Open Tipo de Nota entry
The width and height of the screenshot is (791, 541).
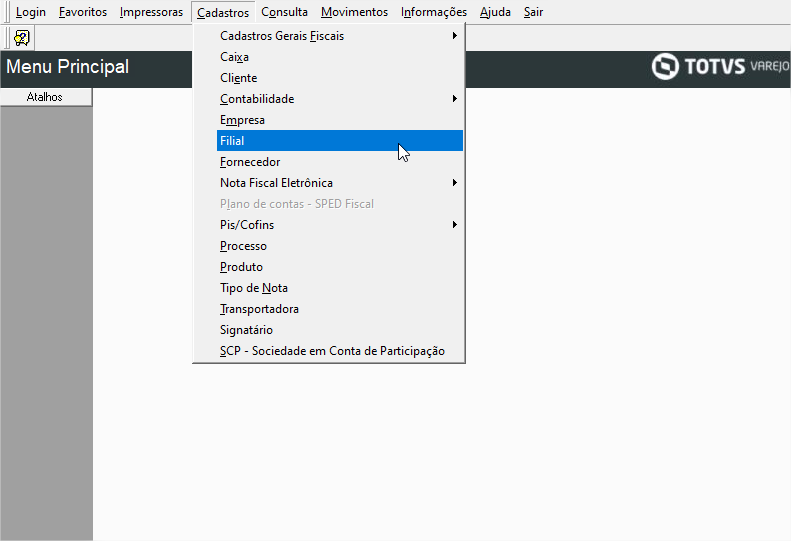tap(340, 288)
